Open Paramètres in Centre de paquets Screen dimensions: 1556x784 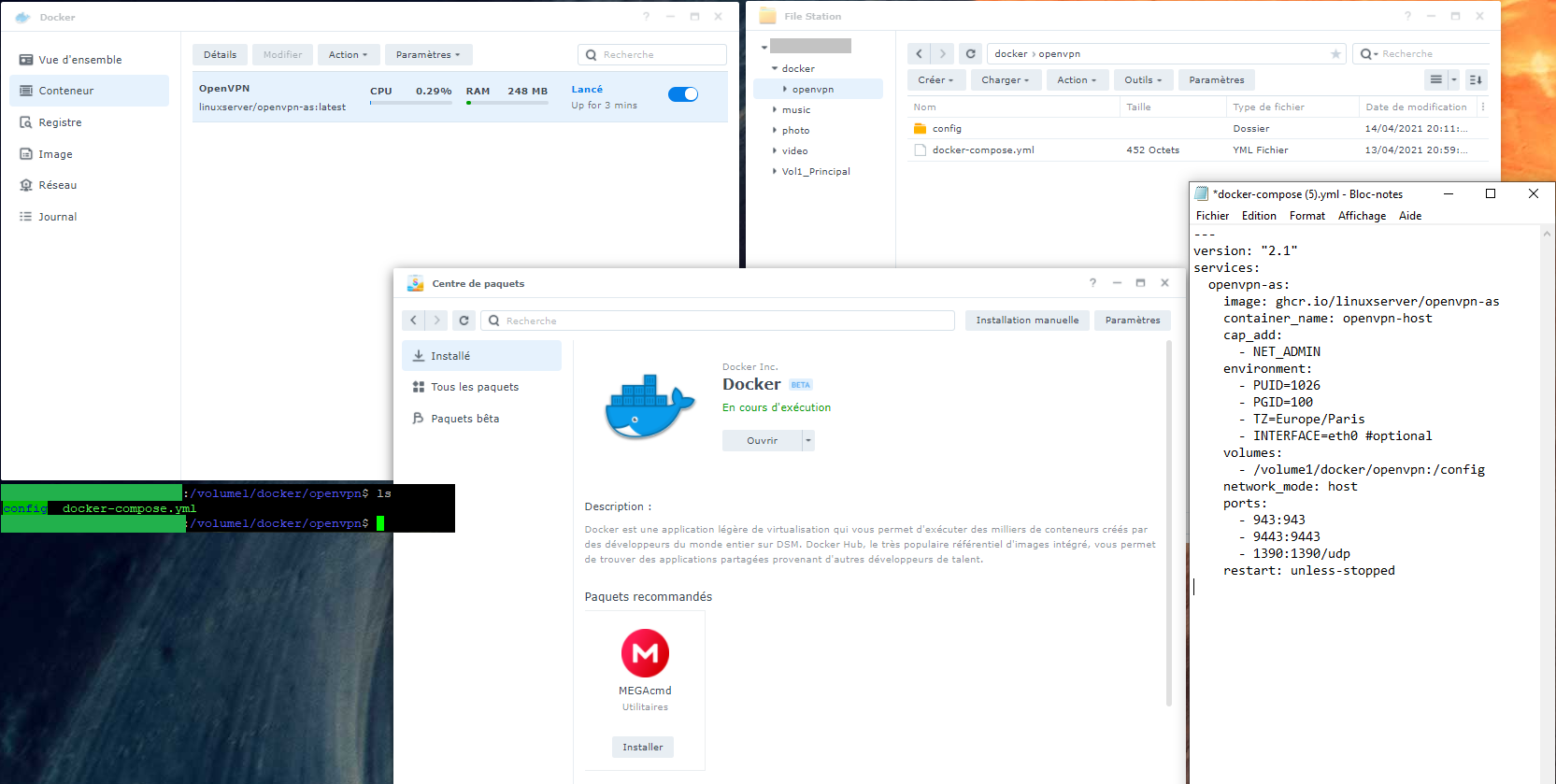pos(1133,321)
